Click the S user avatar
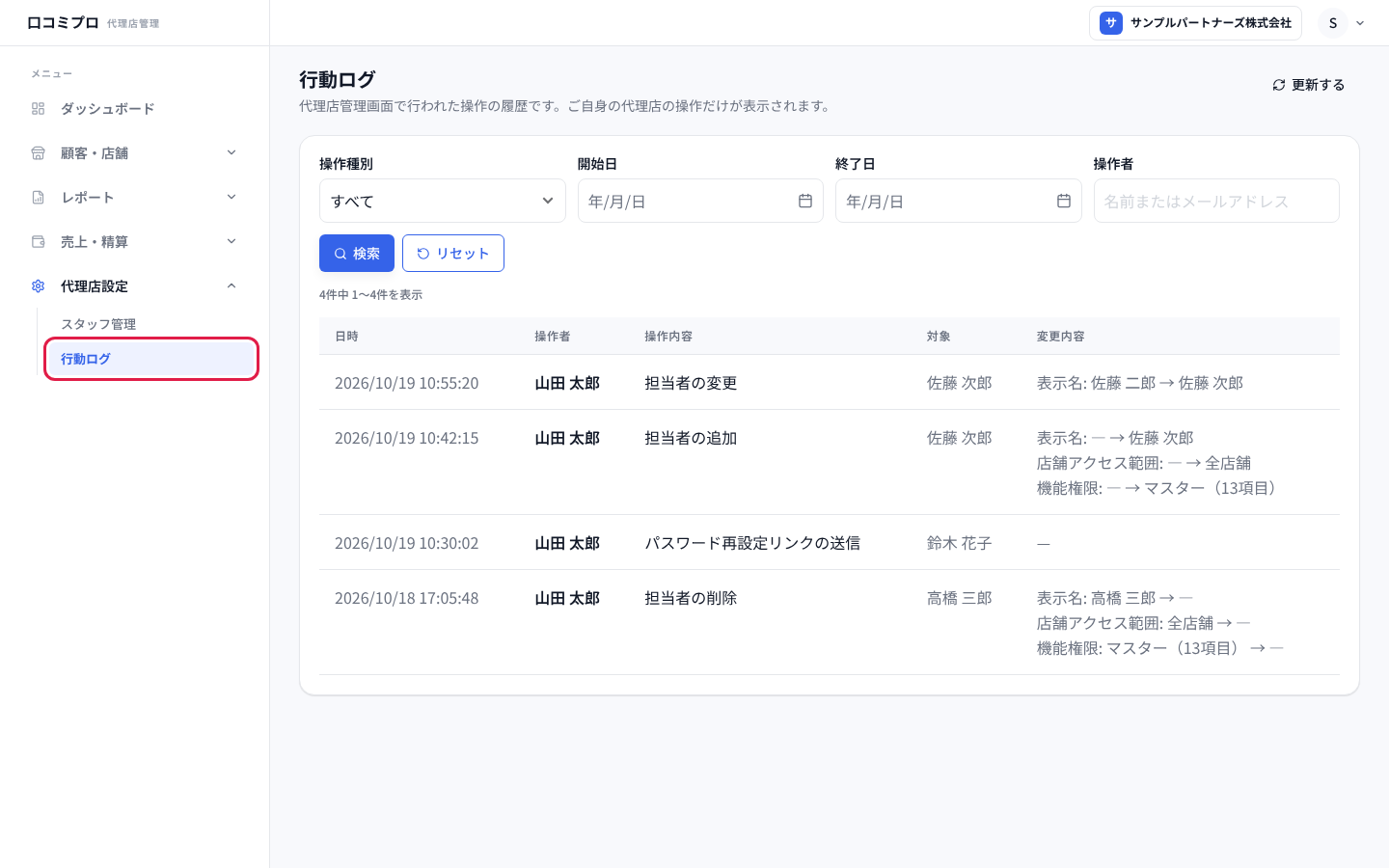The height and width of the screenshot is (868, 1389). [x=1333, y=23]
